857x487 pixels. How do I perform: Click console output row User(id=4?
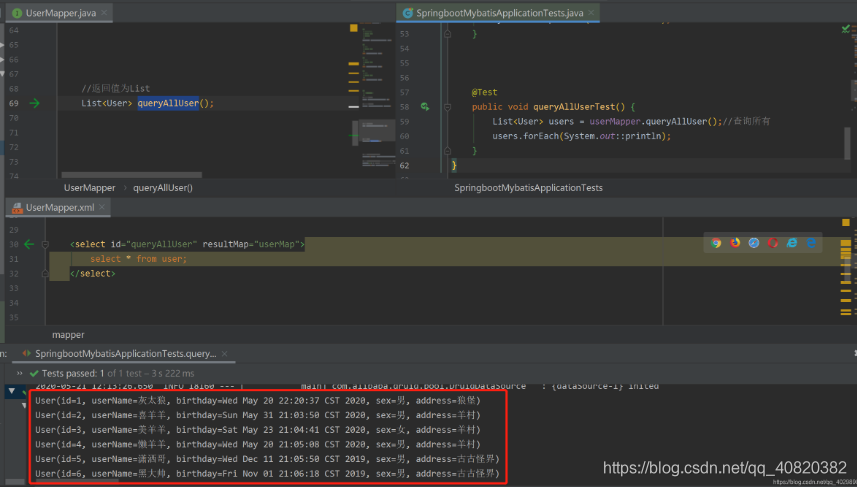tap(258, 444)
